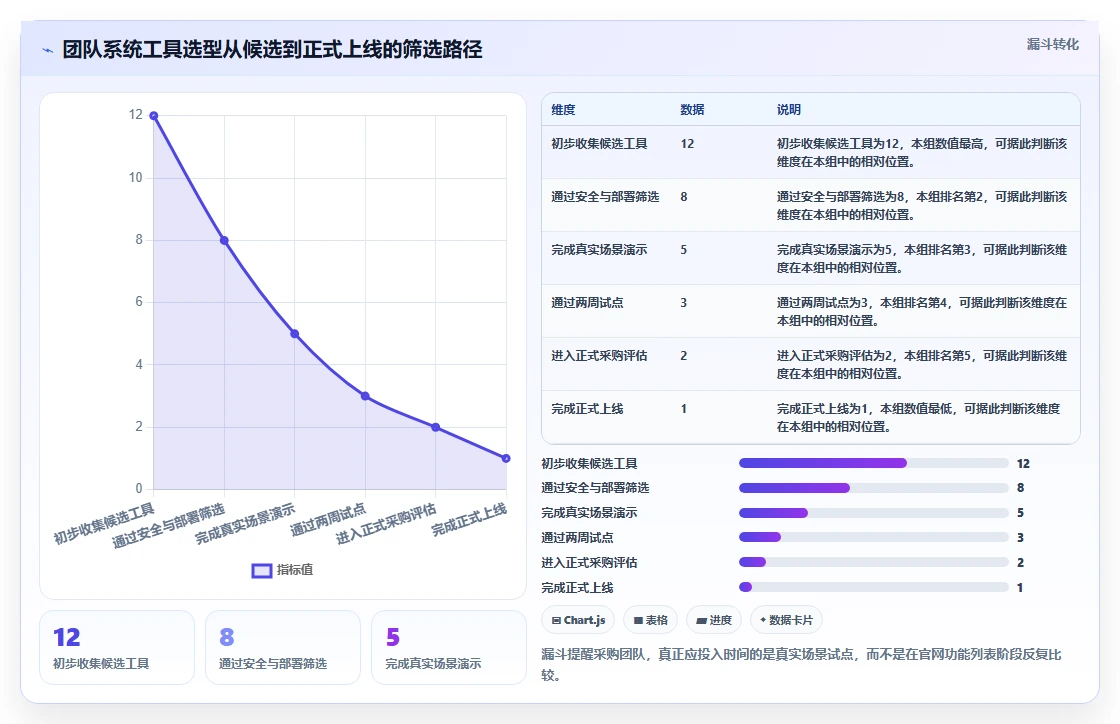Click table cell 完成真实场景演示
Image resolution: width=1120 pixels, height=724 pixels.
pyautogui.click(x=599, y=249)
